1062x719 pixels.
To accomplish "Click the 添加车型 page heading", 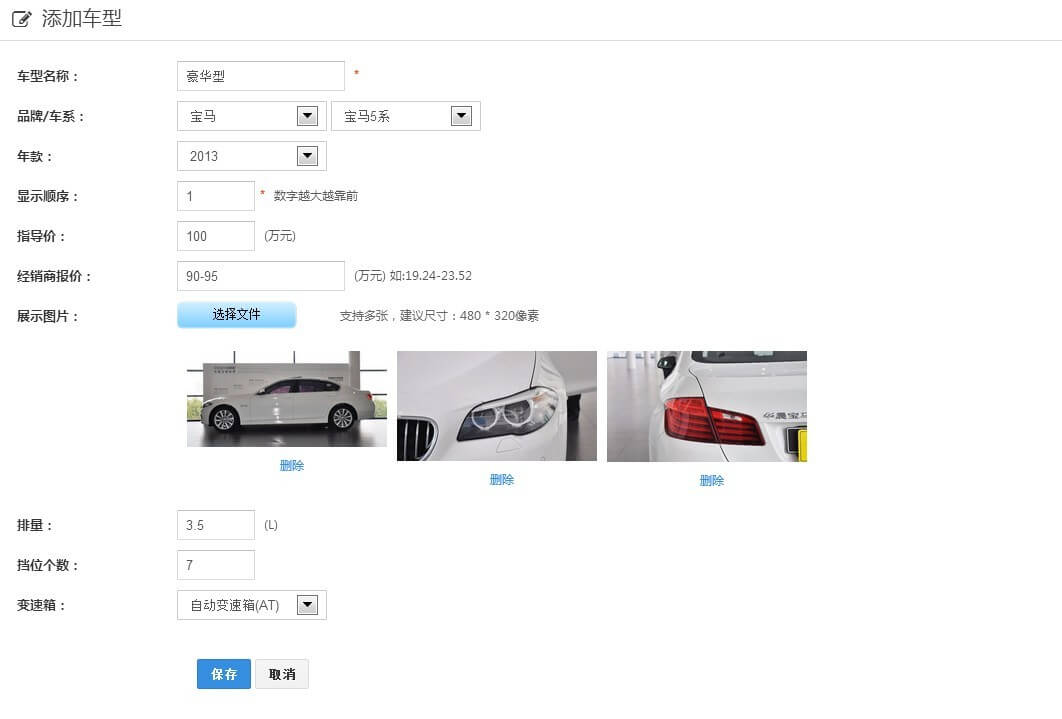I will (81, 18).
